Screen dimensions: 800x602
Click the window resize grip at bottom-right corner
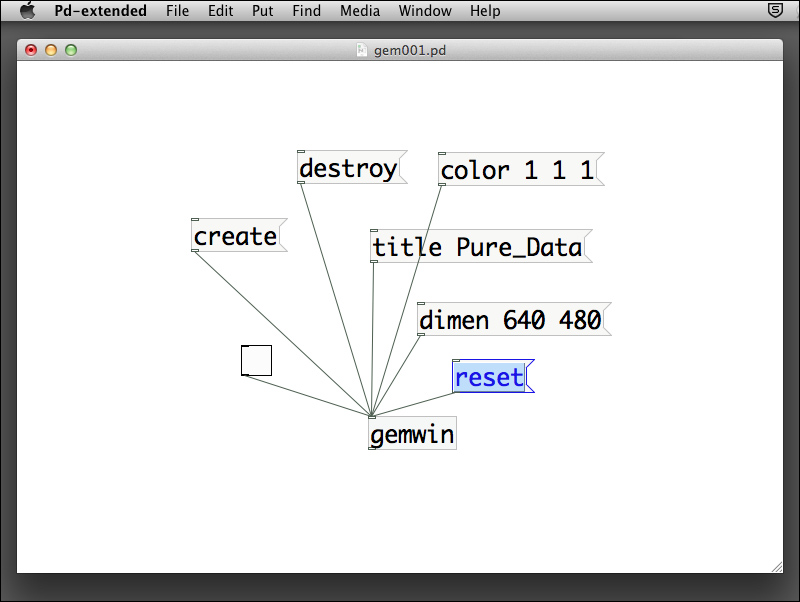pos(777,567)
